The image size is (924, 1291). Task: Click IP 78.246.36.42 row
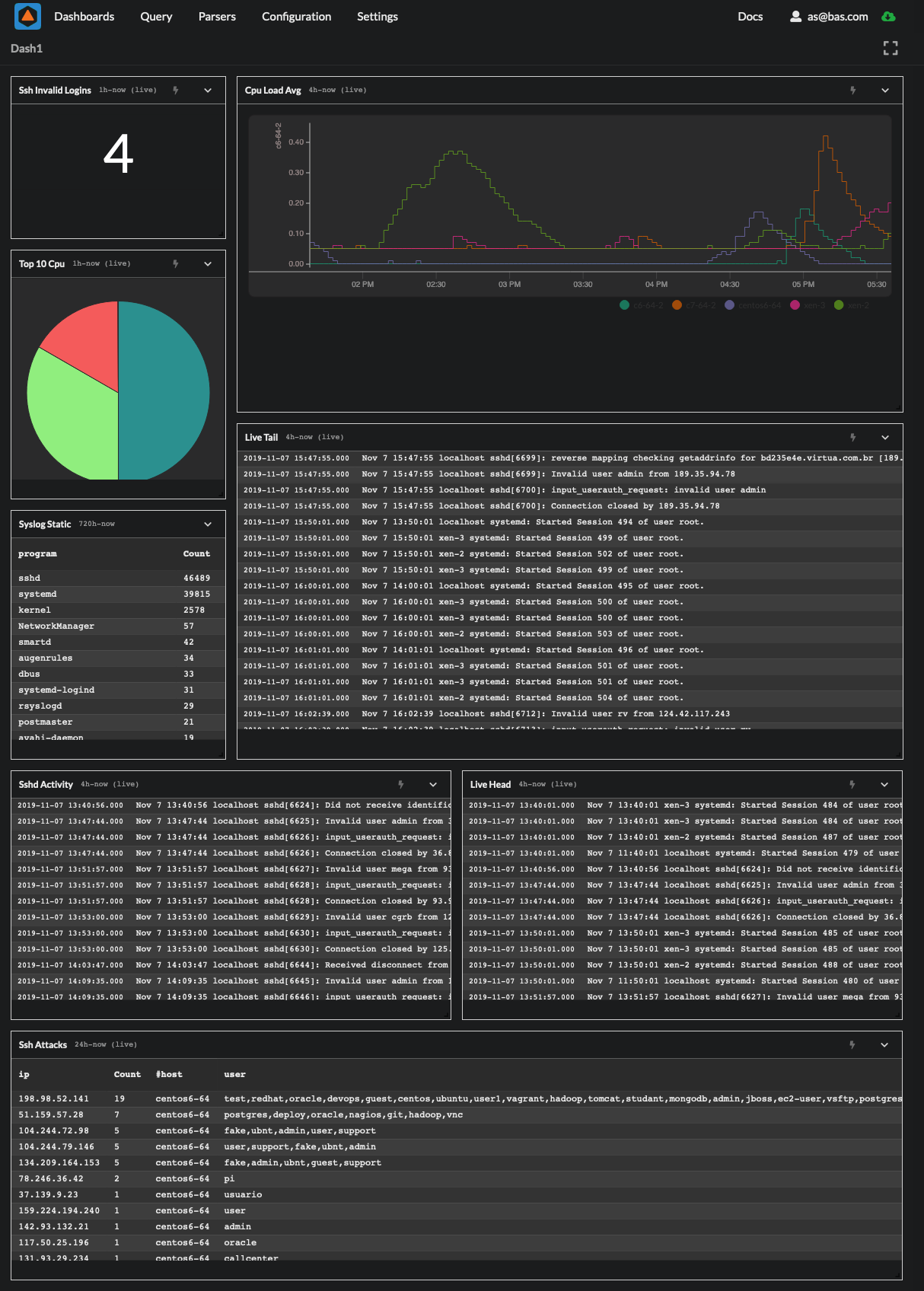click(457, 1179)
